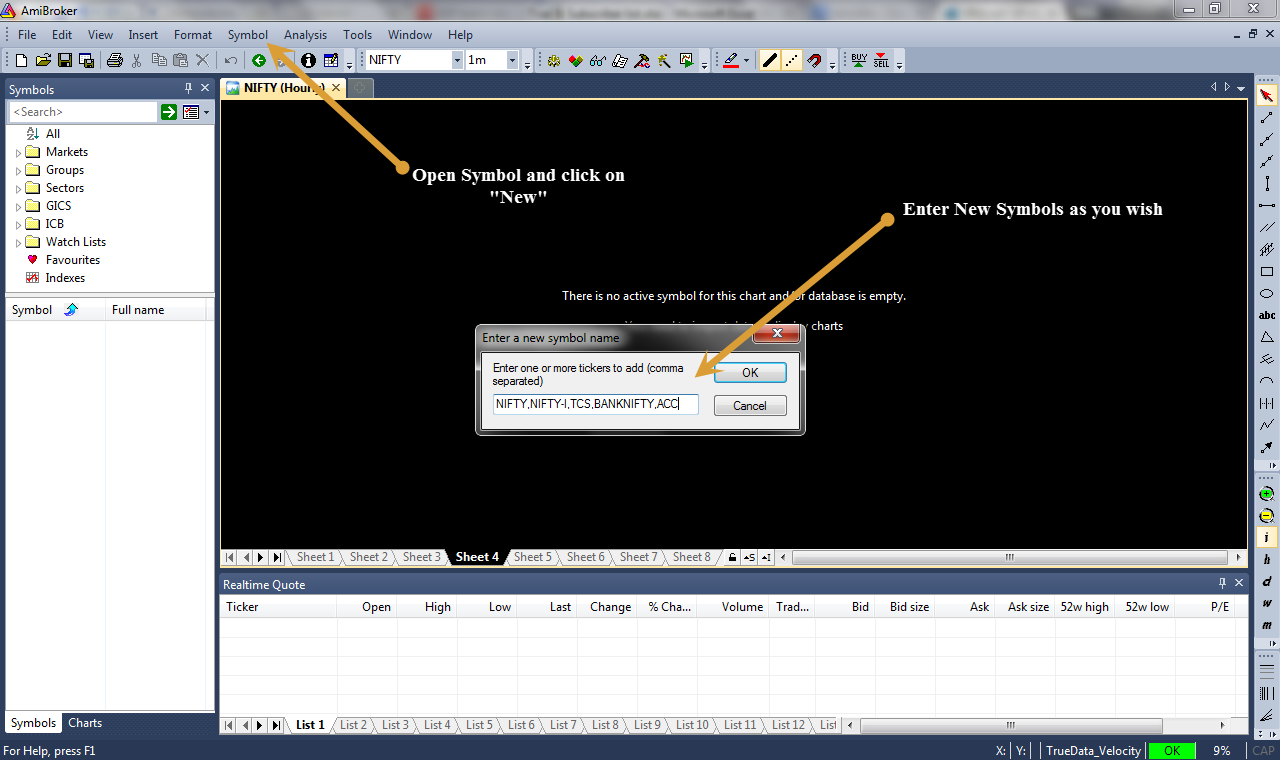Select the abc text drawing tool
Screen dimensions: 1280x760
click(x=1267, y=316)
